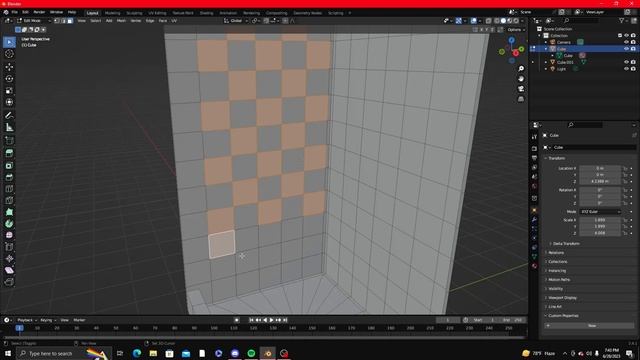This screenshot has height=360, width=640.
Task: Switch to rendered viewport shading
Action: click(516, 20)
